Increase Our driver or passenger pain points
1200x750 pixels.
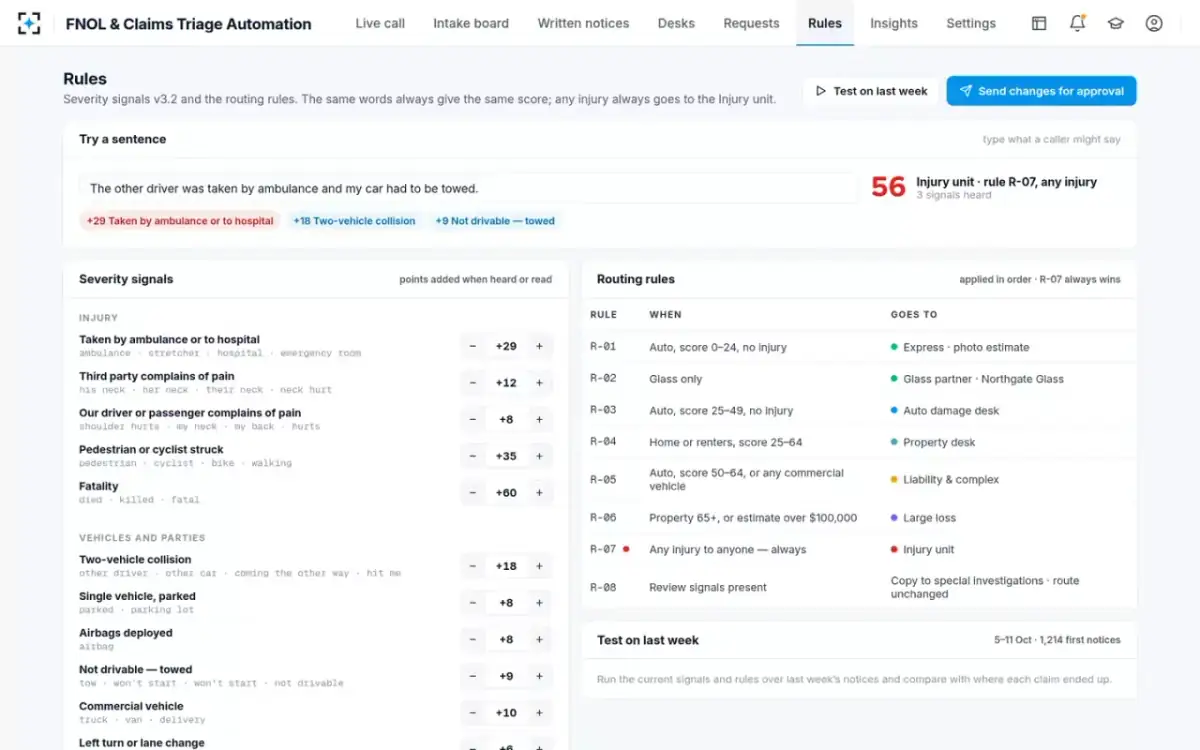pos(539,420)
